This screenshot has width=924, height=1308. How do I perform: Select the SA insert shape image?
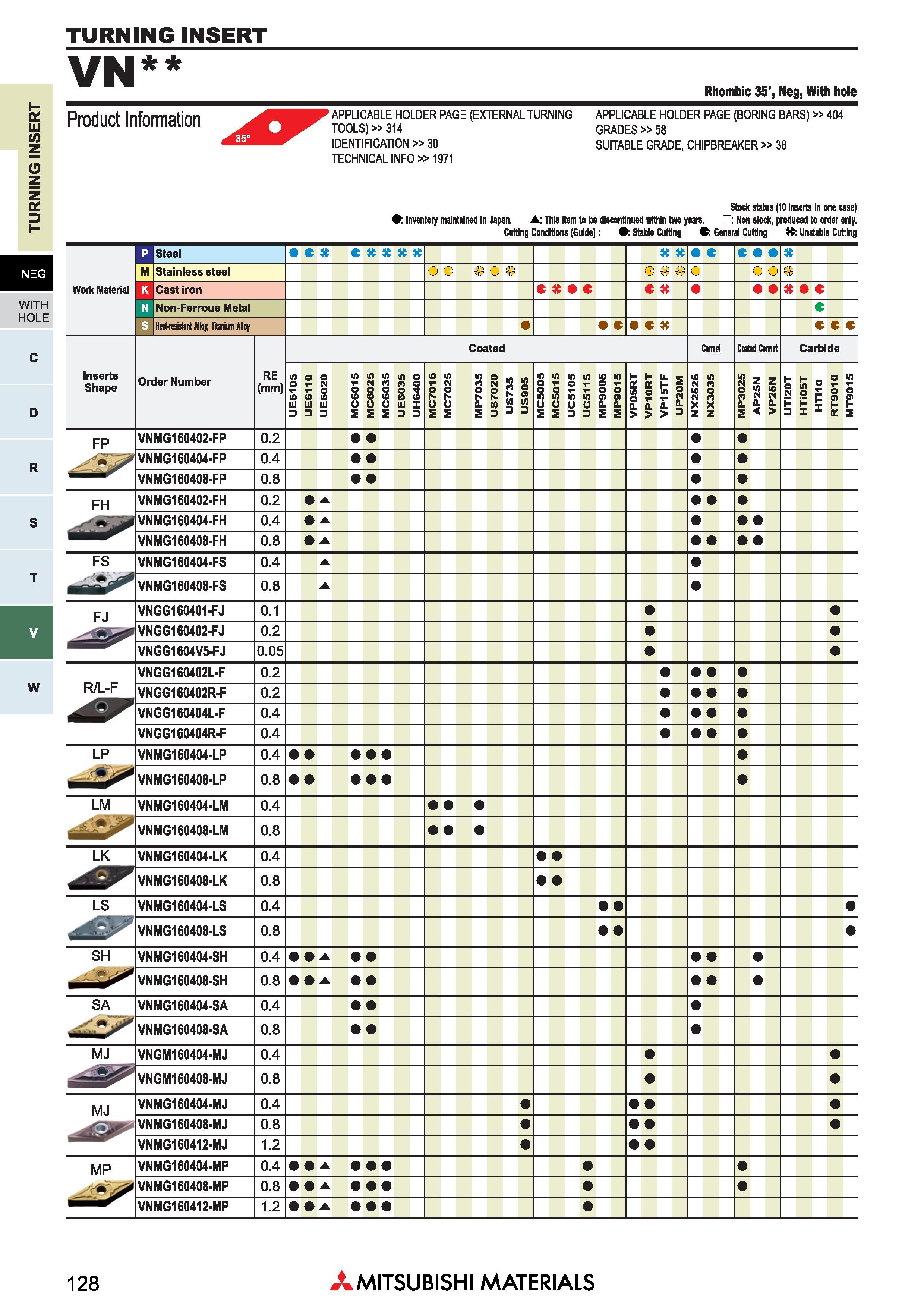tap(101, 1026)
